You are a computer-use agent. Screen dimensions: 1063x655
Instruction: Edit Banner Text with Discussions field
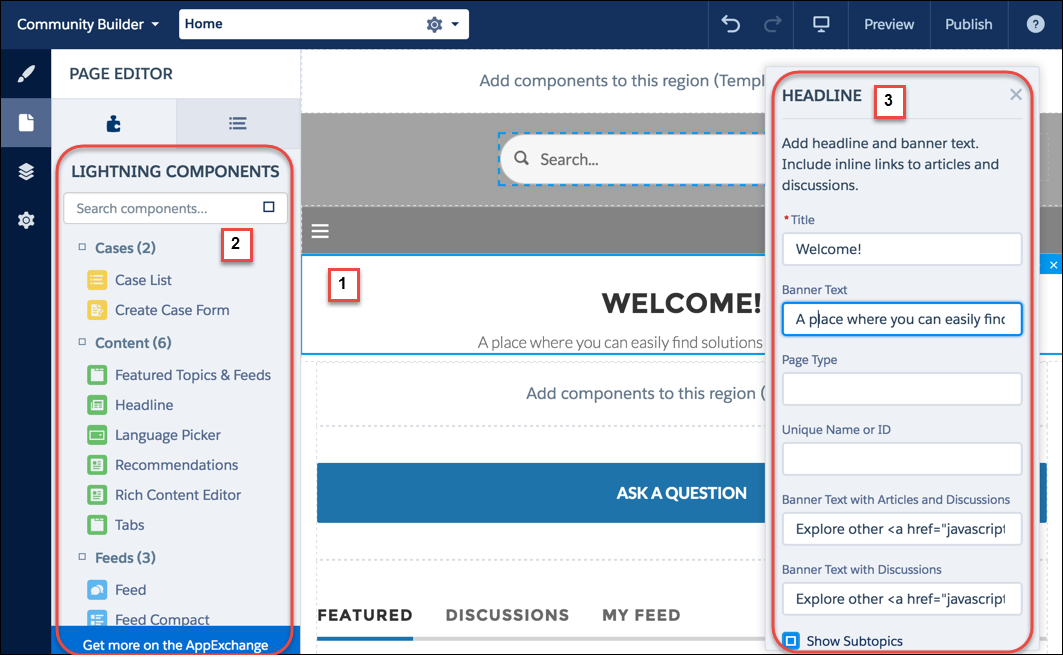[x=902, y=599]
